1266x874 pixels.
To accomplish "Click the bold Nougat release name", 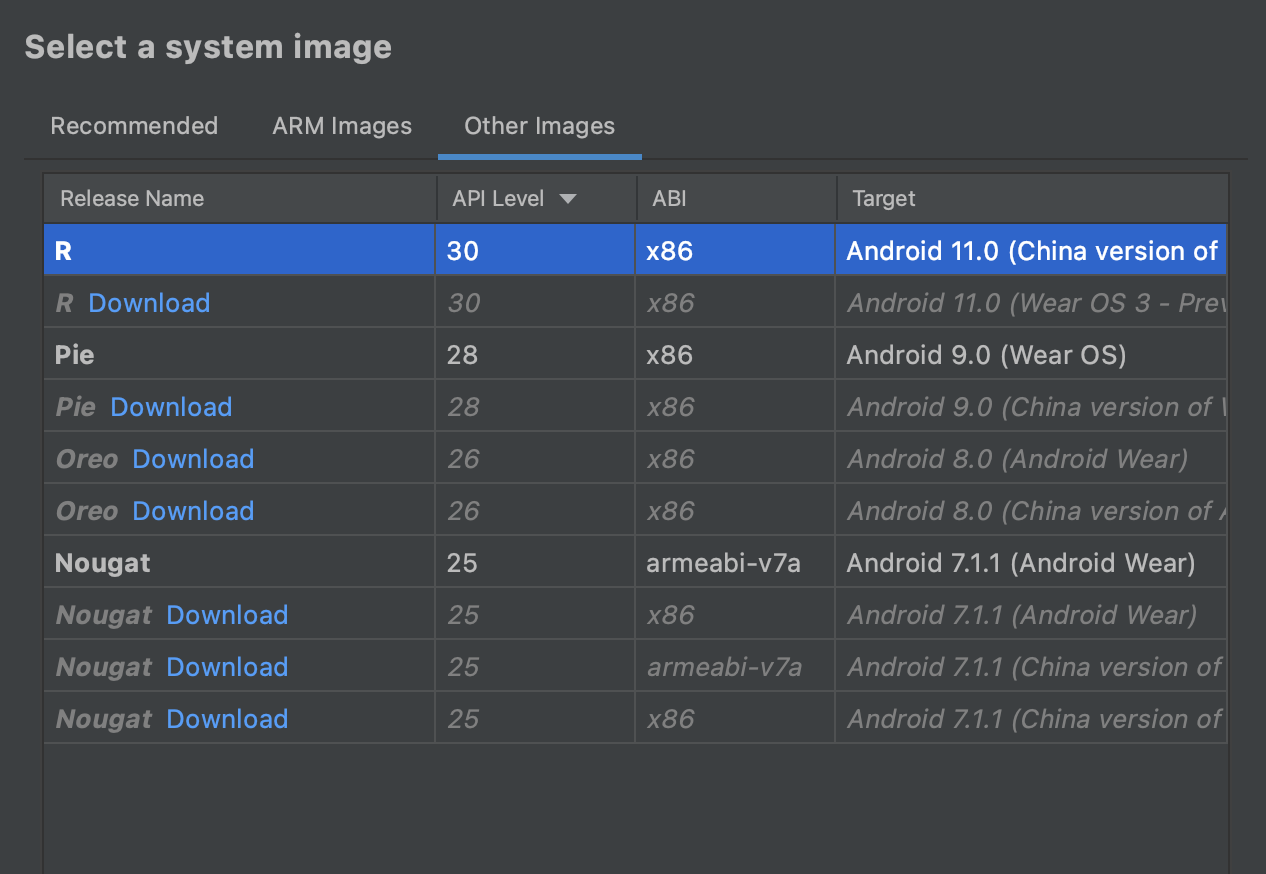I will pyautogui.click(x=103, y=563).
